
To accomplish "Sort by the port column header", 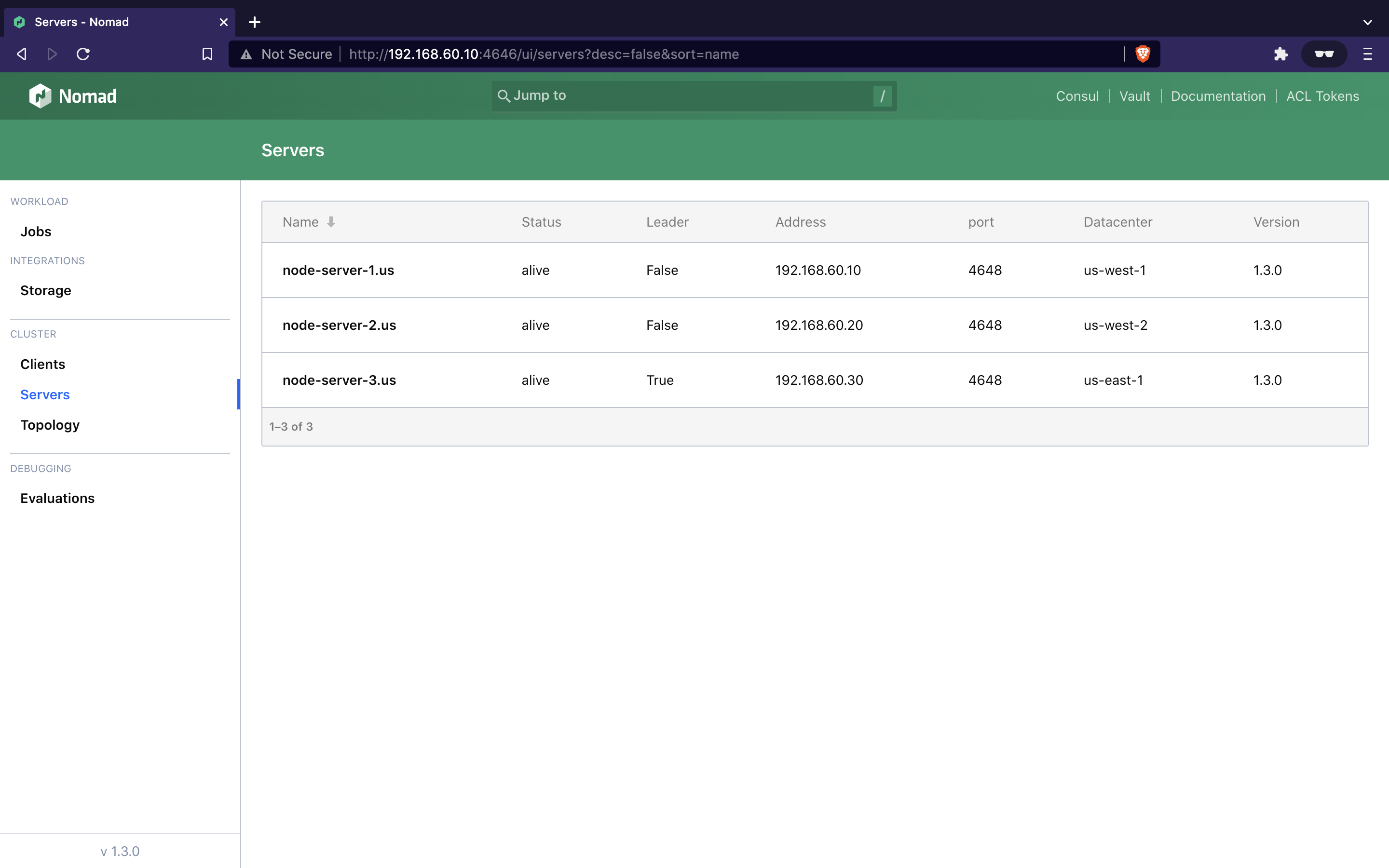I will tap(981, 222).
